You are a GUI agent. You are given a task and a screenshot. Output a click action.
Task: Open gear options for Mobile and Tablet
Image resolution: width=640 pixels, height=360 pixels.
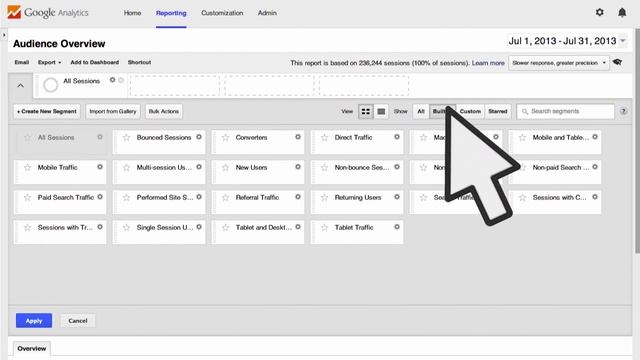click(595, 137)
